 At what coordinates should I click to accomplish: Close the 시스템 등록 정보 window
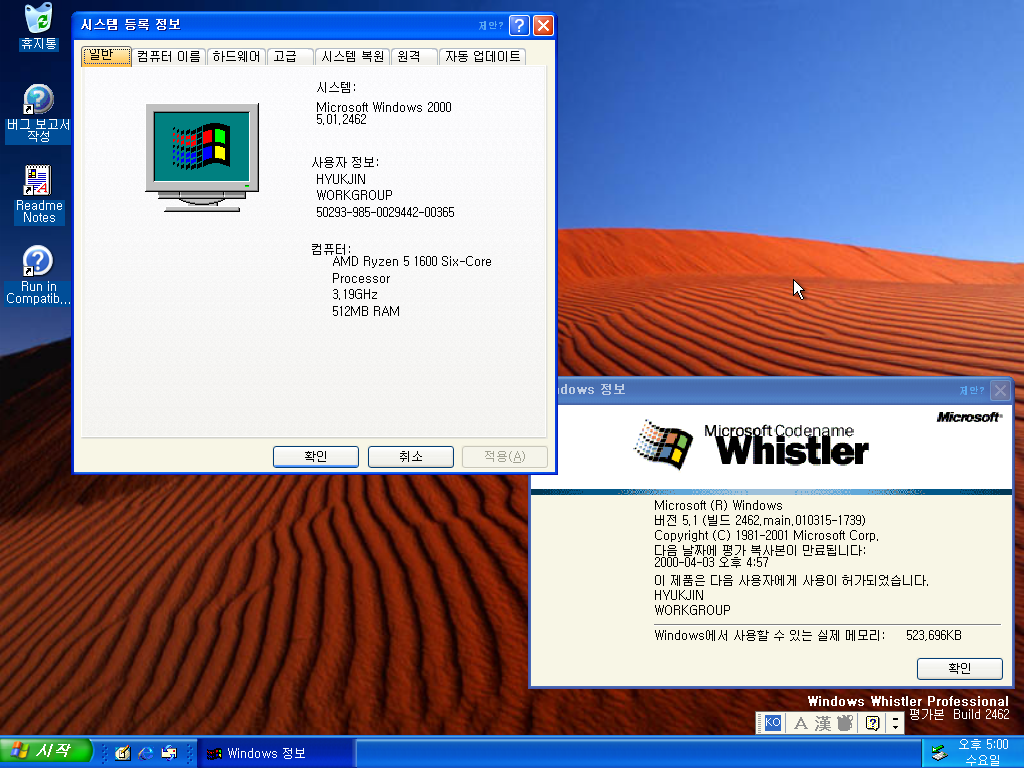[x=543, y=25]
